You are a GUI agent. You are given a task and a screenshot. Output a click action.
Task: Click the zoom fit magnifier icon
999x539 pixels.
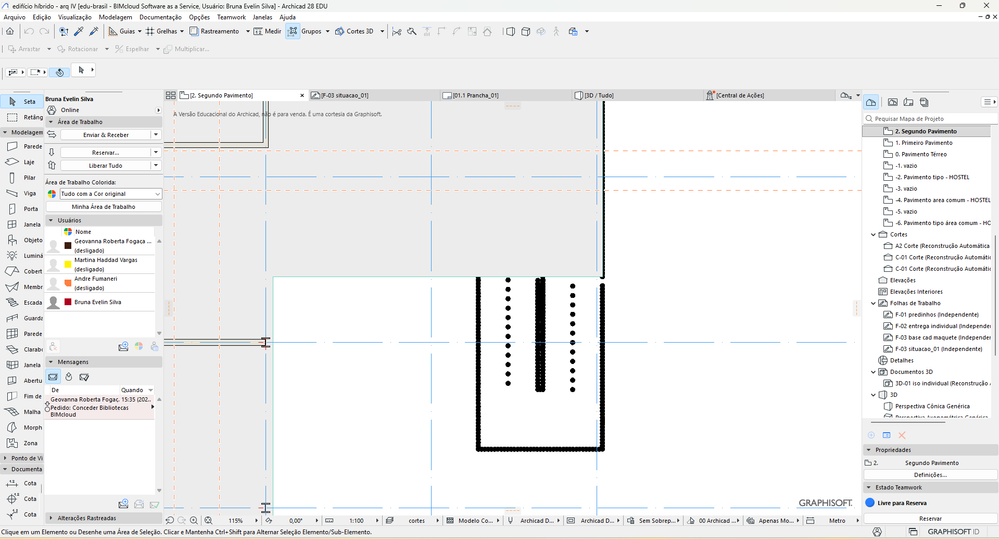(x=208, y=521)
